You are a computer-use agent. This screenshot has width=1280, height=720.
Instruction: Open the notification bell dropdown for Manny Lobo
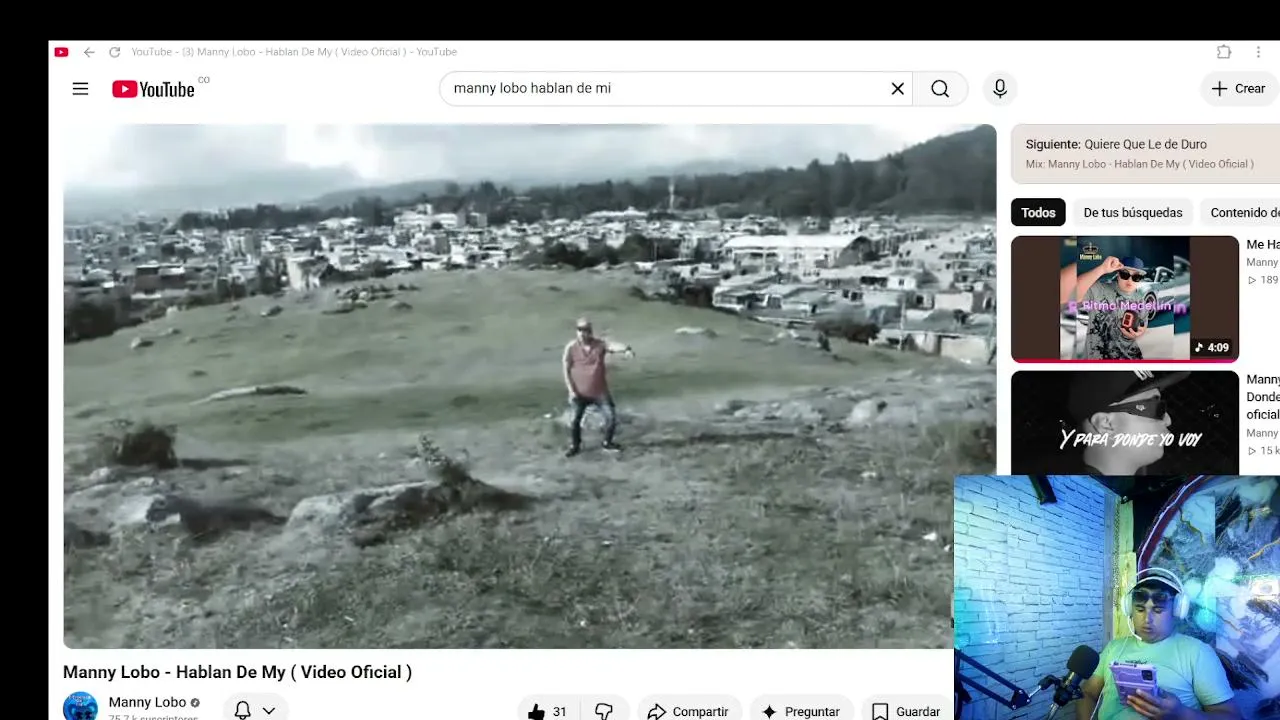[255, 710]
